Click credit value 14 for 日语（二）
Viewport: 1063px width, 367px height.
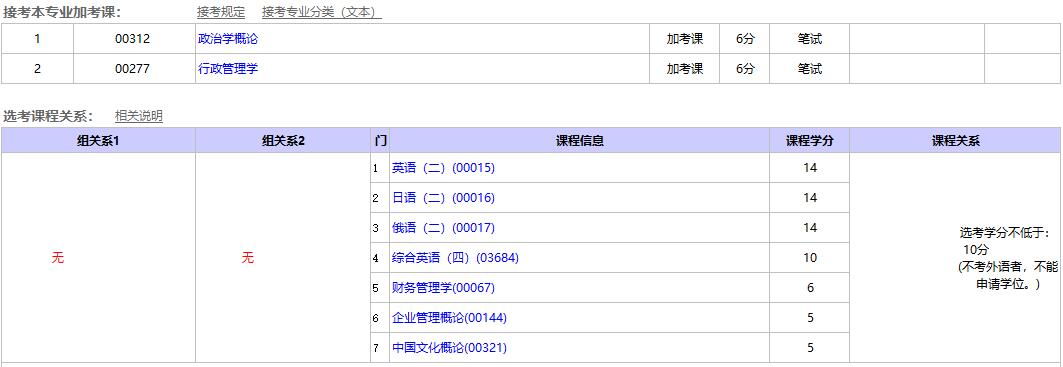pos(809,197)
